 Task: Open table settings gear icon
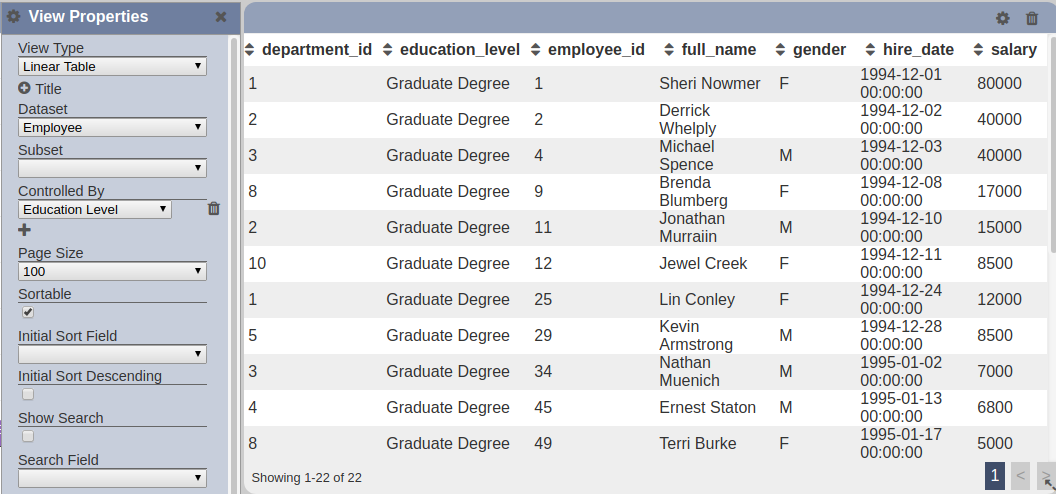click(x=1002, y=18)
